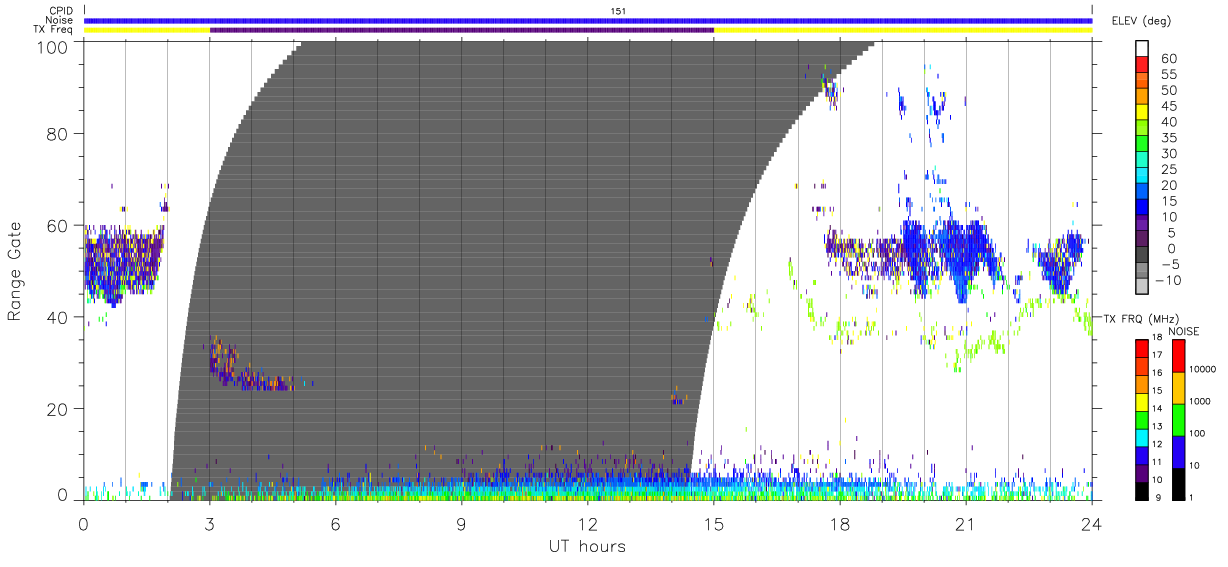Image resolution: width=1228 pixels, height=567 pixels.
Task: Click the 'Range Gate' axis title
Action: tap(15, 271)
